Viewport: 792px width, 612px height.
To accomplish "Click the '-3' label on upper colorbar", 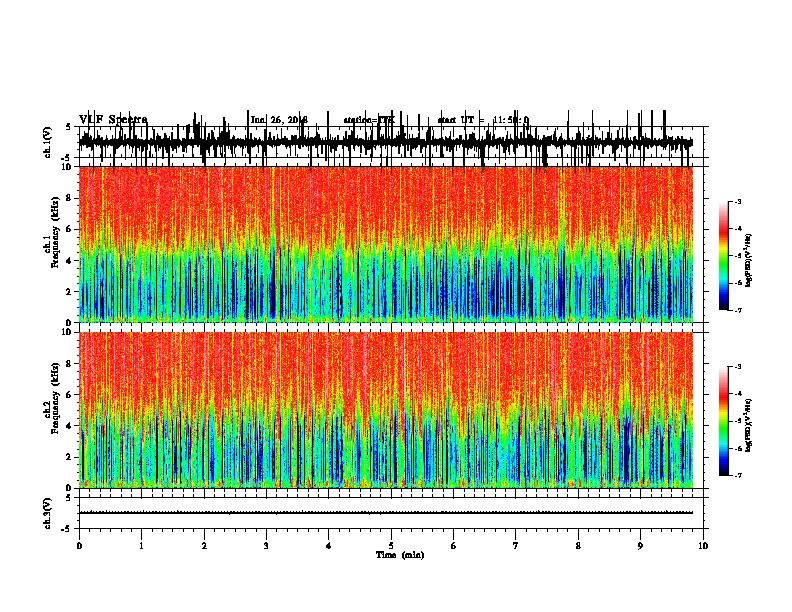I will click(737, 201).
